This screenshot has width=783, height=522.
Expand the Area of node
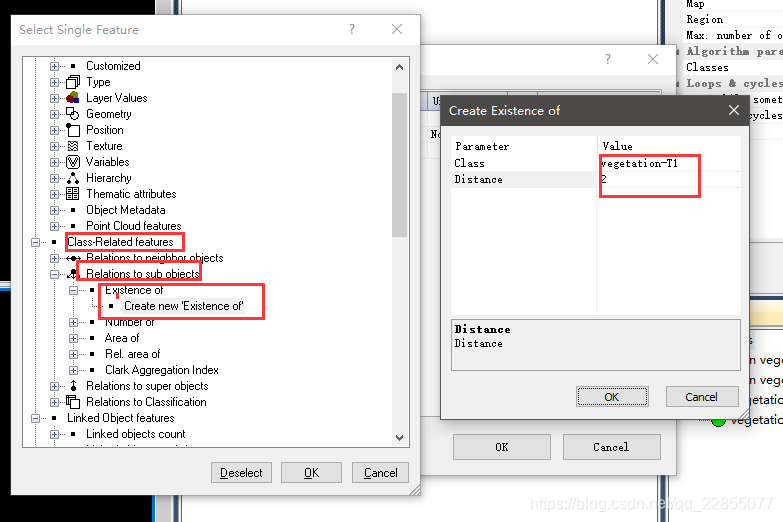coord(73,338)
